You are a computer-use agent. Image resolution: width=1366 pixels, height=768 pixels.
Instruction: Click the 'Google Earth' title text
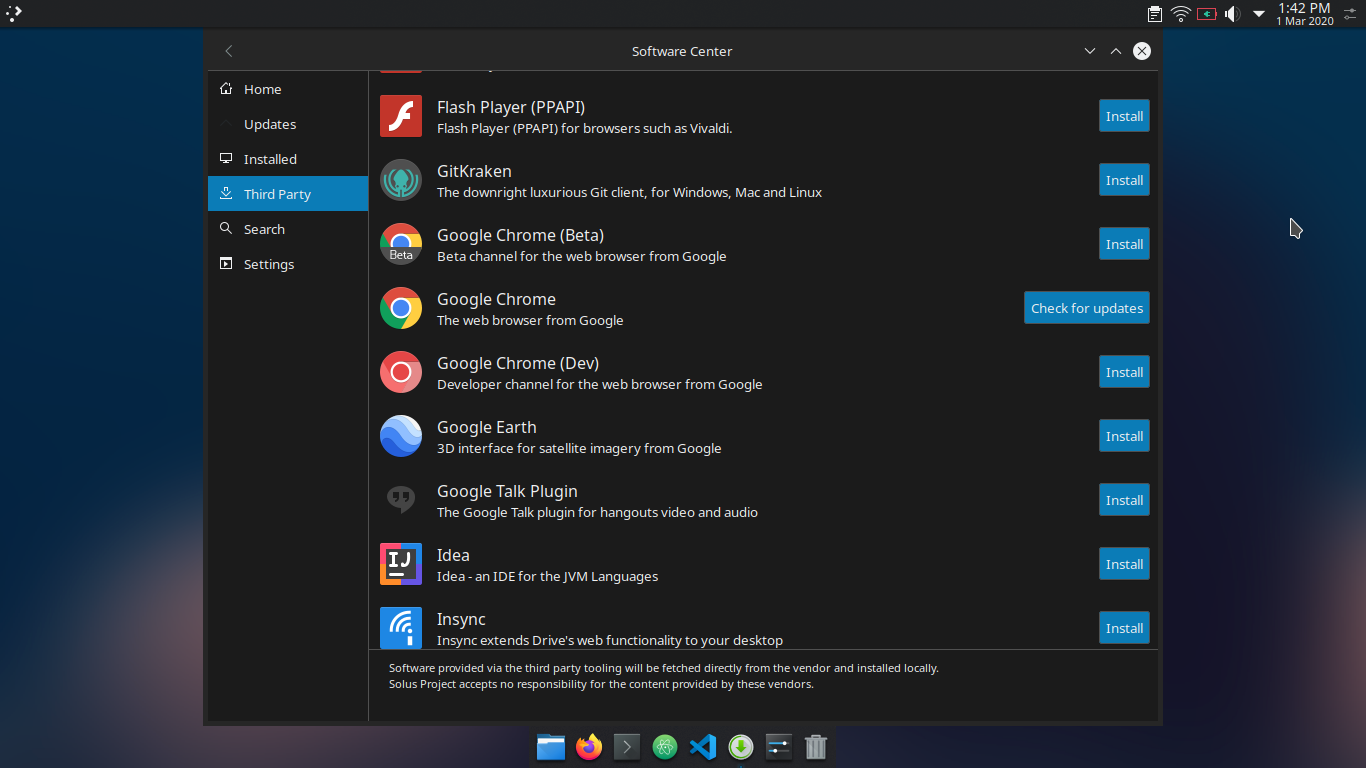coord(487,427)
